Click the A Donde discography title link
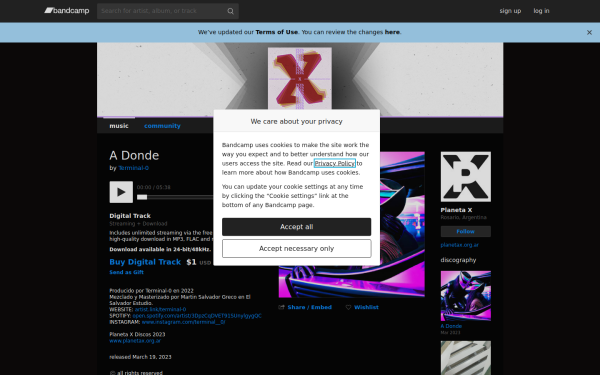Image resolution: width=600 pixels, height=375 pixels. tap(451, 326)
